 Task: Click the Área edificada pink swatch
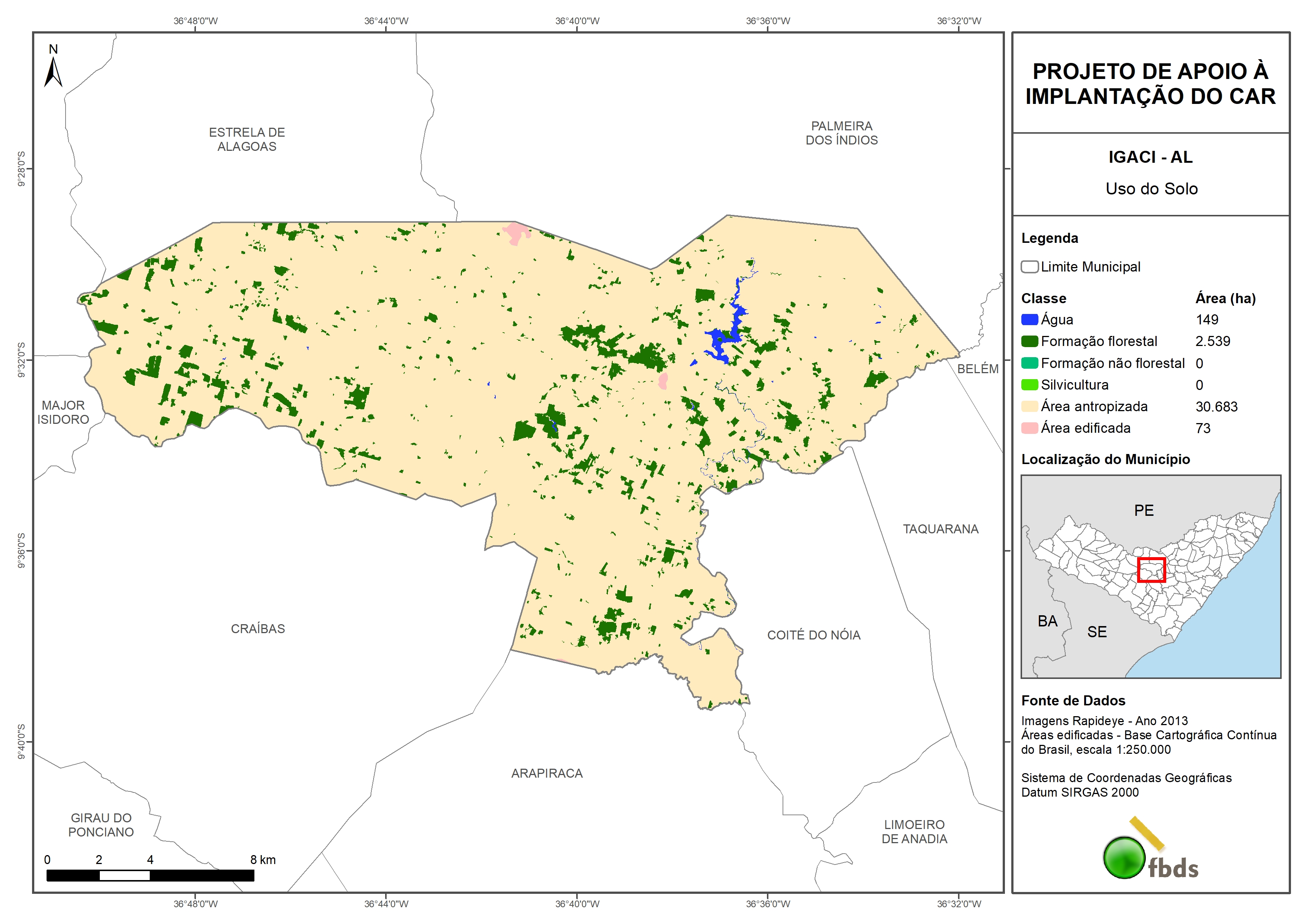click(1029, 428)
